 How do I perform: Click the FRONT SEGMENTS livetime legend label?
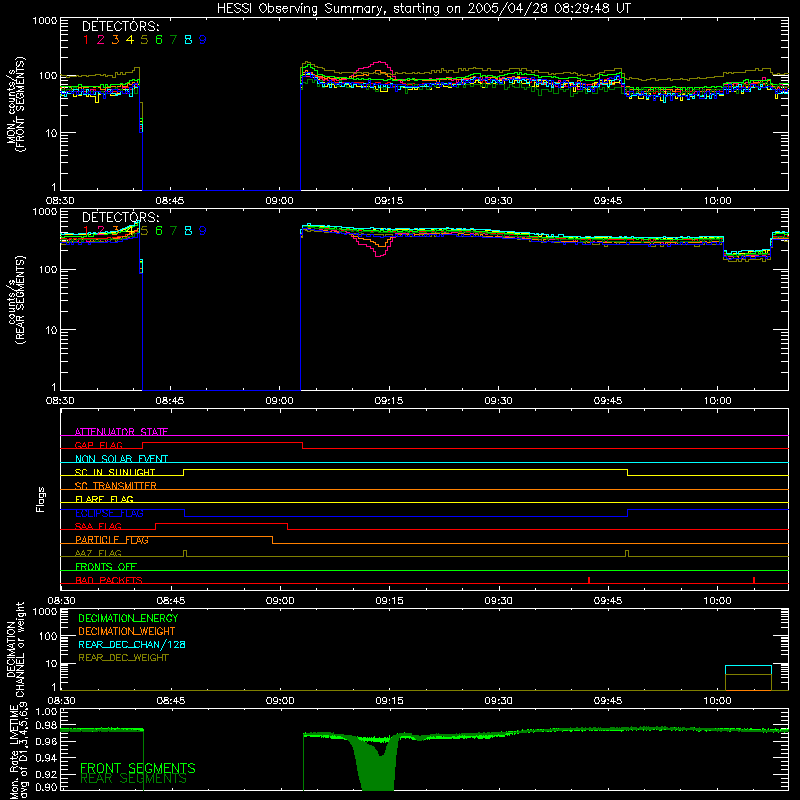coord(138,768)
